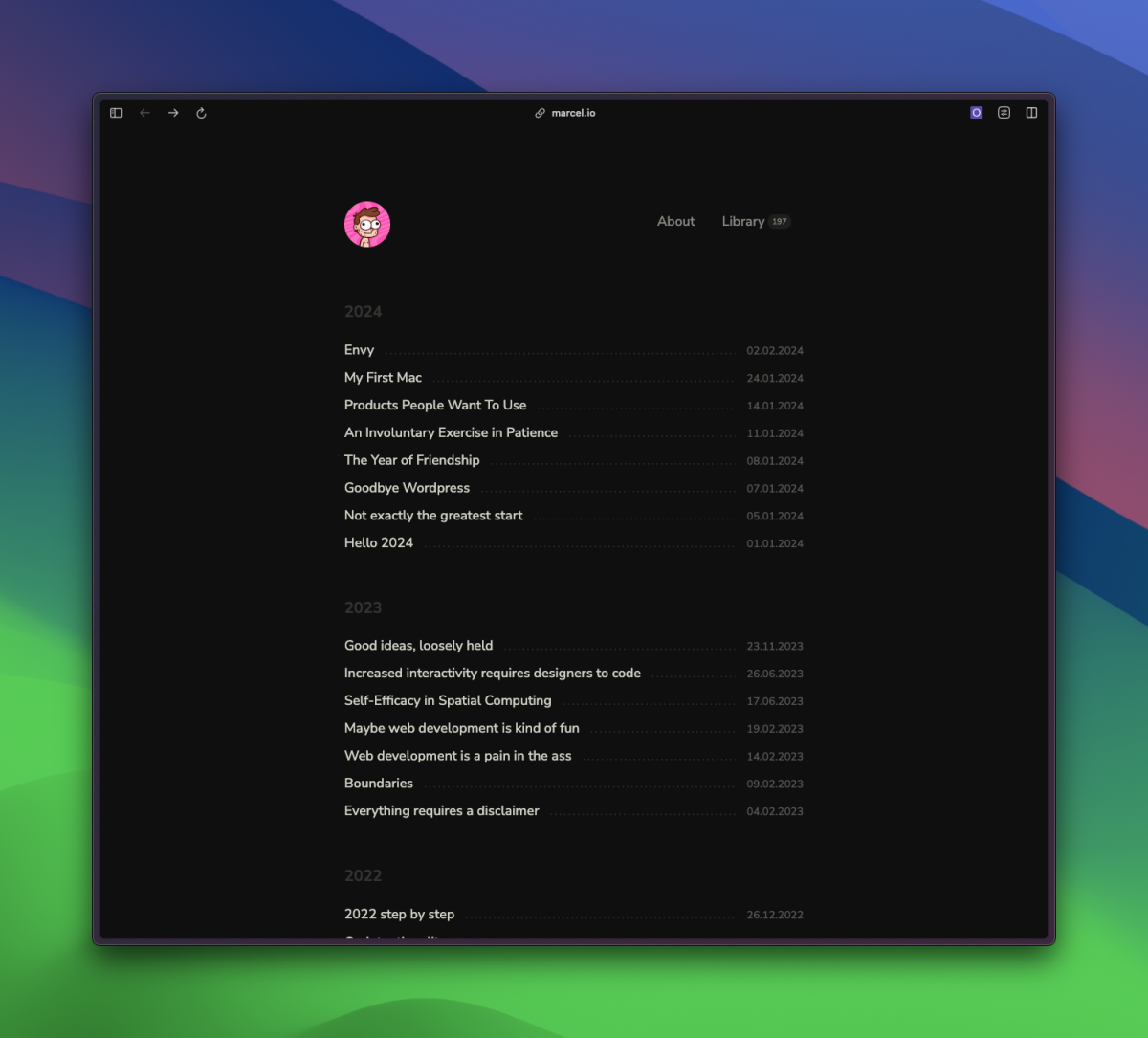Open "Goodbye Wordpress" article
The height and width of the screenshot is (1038, 1148).
pos(407,488)
